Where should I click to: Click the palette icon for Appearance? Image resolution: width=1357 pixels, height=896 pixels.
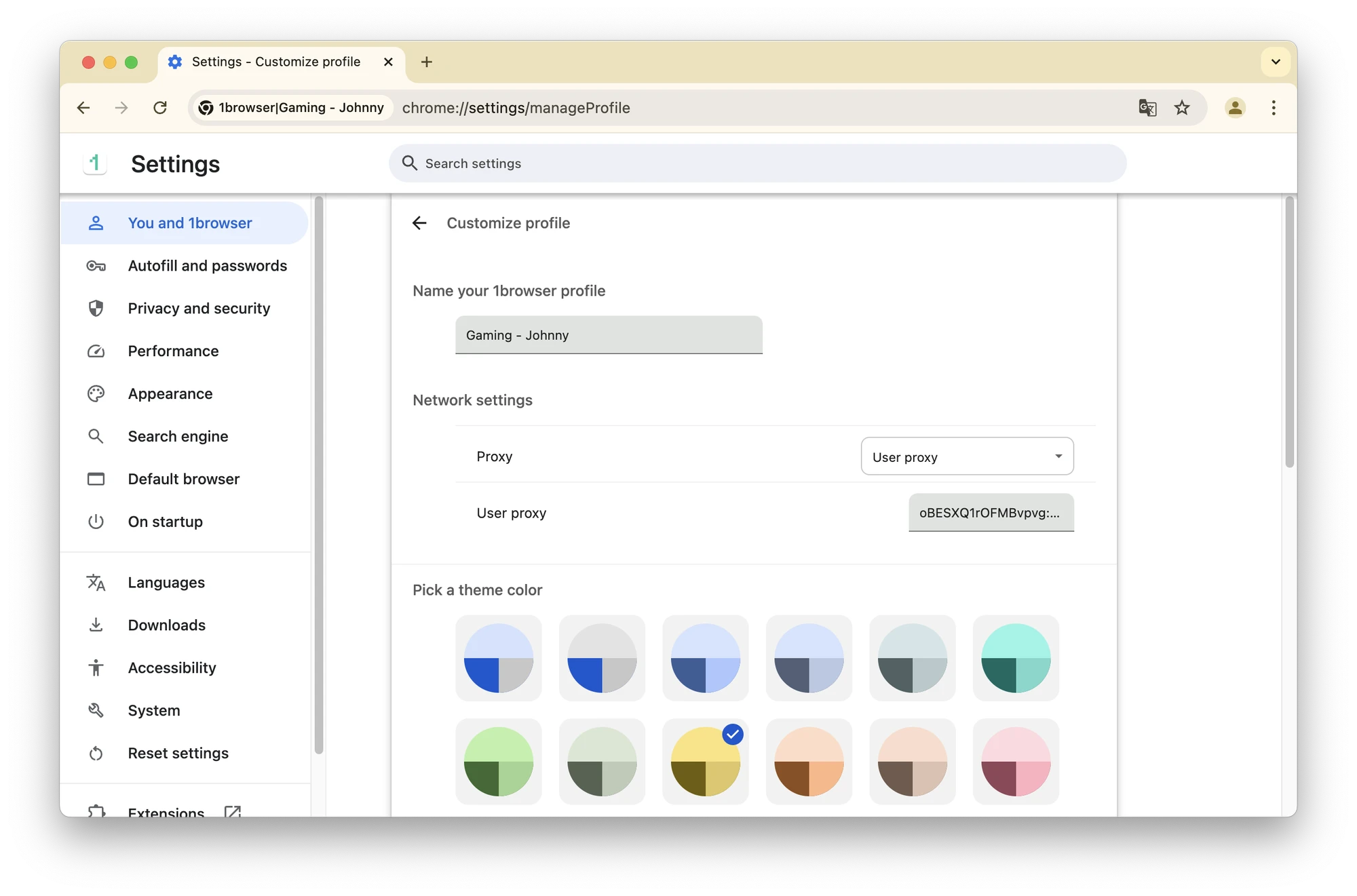click(x=96, y=394)
